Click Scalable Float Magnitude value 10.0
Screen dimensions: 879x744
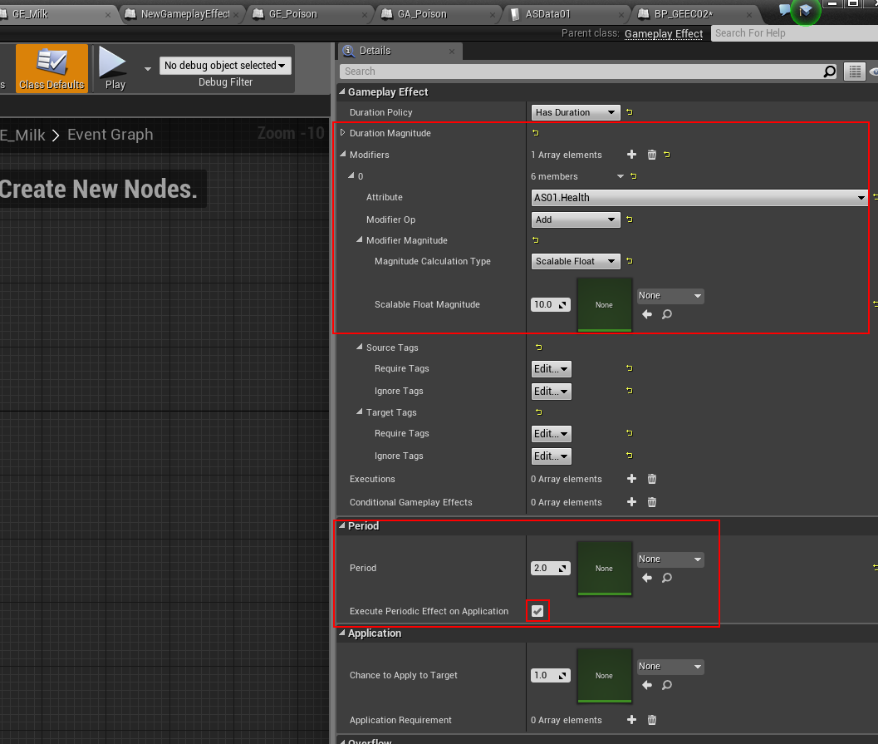pos(550,304)
